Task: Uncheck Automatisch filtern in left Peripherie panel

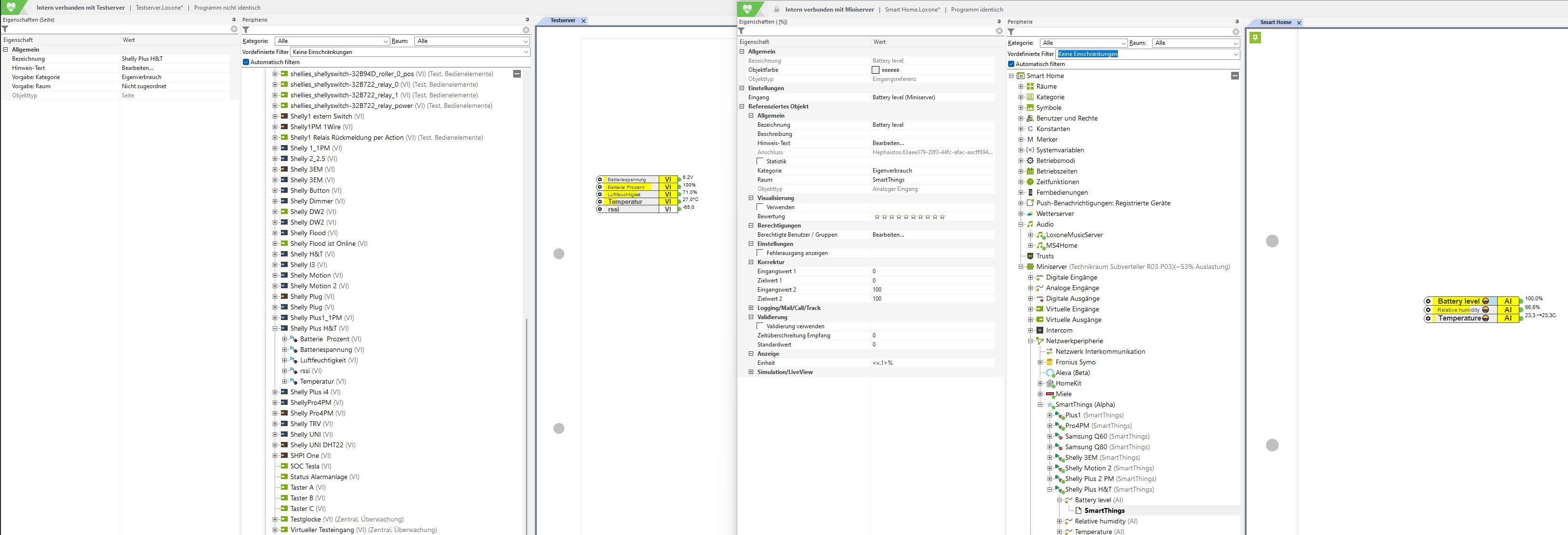Action: (246, 62)
